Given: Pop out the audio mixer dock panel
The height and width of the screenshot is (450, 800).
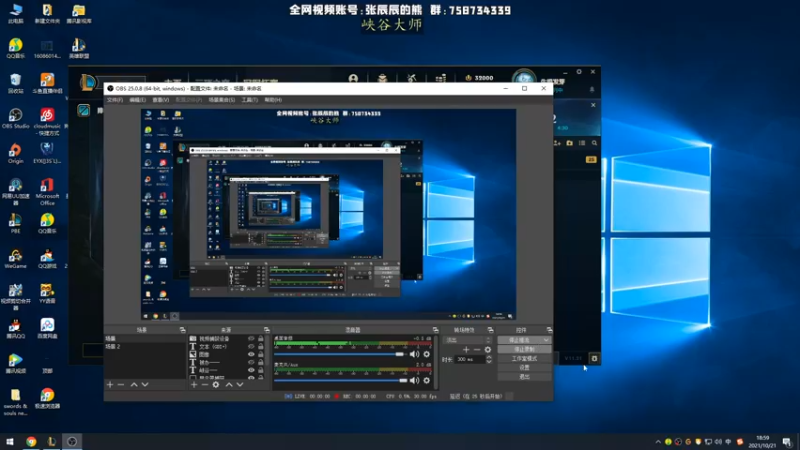Looking at the screenshot, I should pyautogui.click(x=435, y=330).
